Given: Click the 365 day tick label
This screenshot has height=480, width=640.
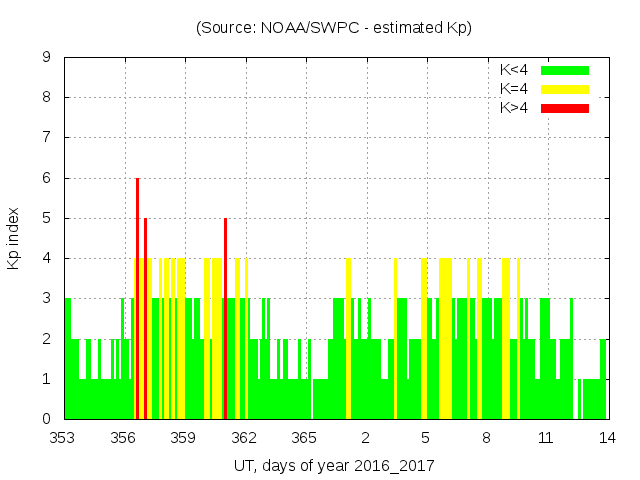Looking at the screenshot, I should pyautogui.click(x=305, y=437).
